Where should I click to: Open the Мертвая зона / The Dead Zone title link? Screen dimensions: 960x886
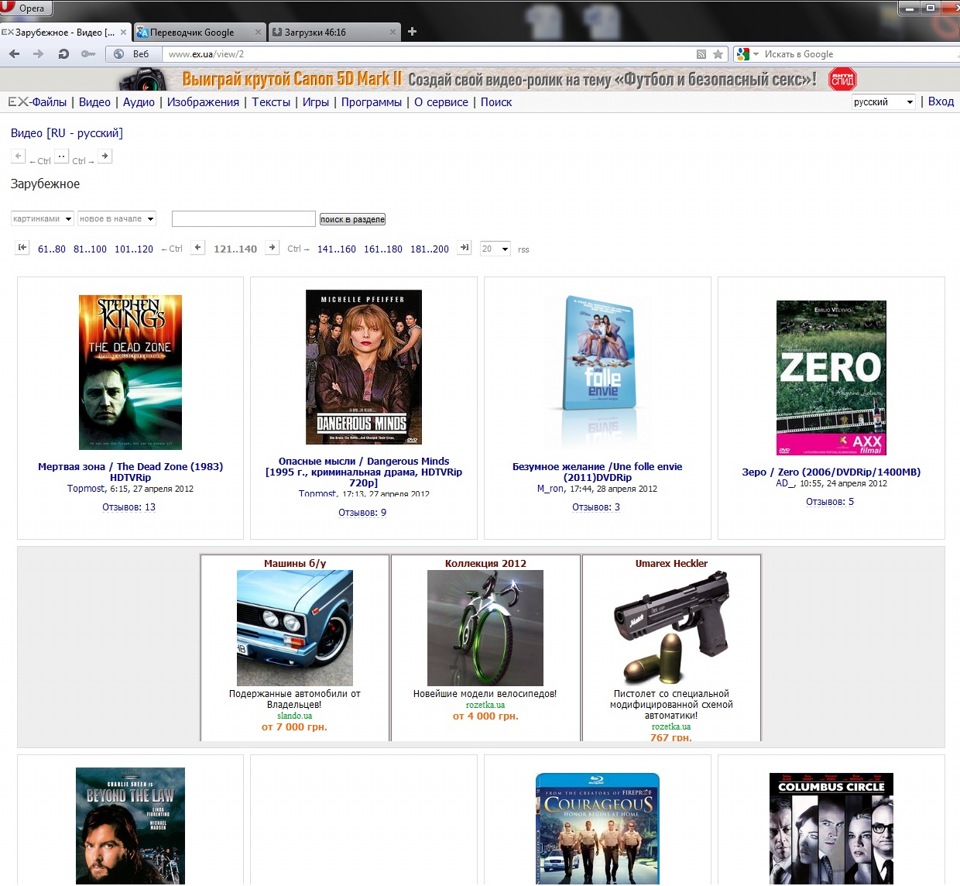pyautogui.click(x=130, y=471)
